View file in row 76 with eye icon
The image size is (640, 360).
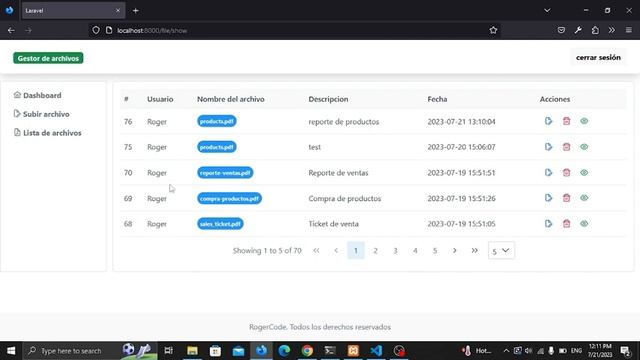584,121
